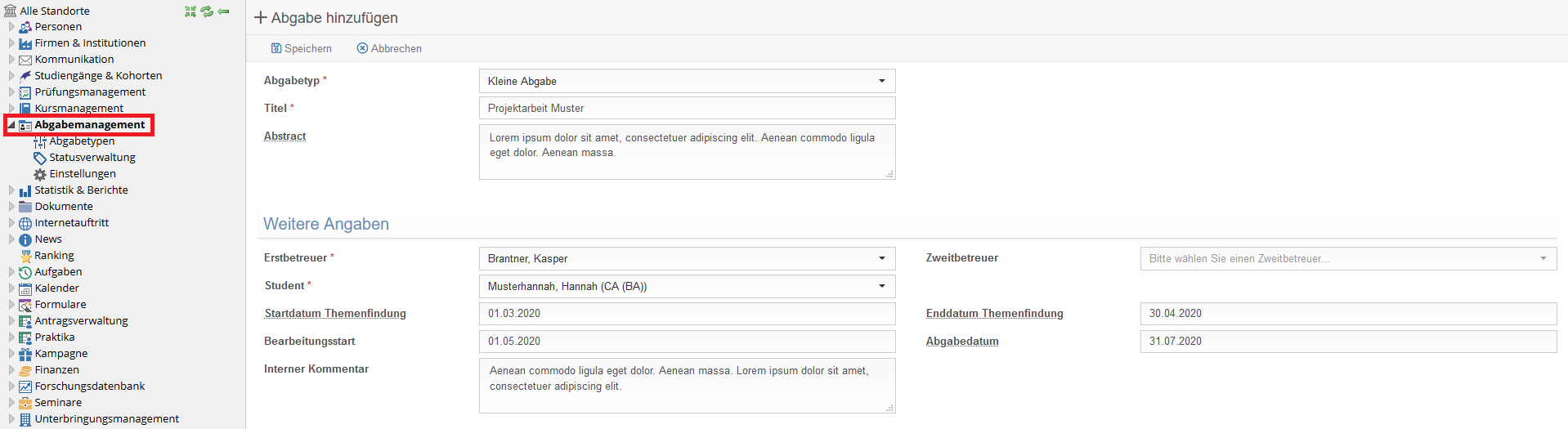Open the Abgabetyp dropdown
Screen dimensions: 1568x429
(x=687, y=81)
